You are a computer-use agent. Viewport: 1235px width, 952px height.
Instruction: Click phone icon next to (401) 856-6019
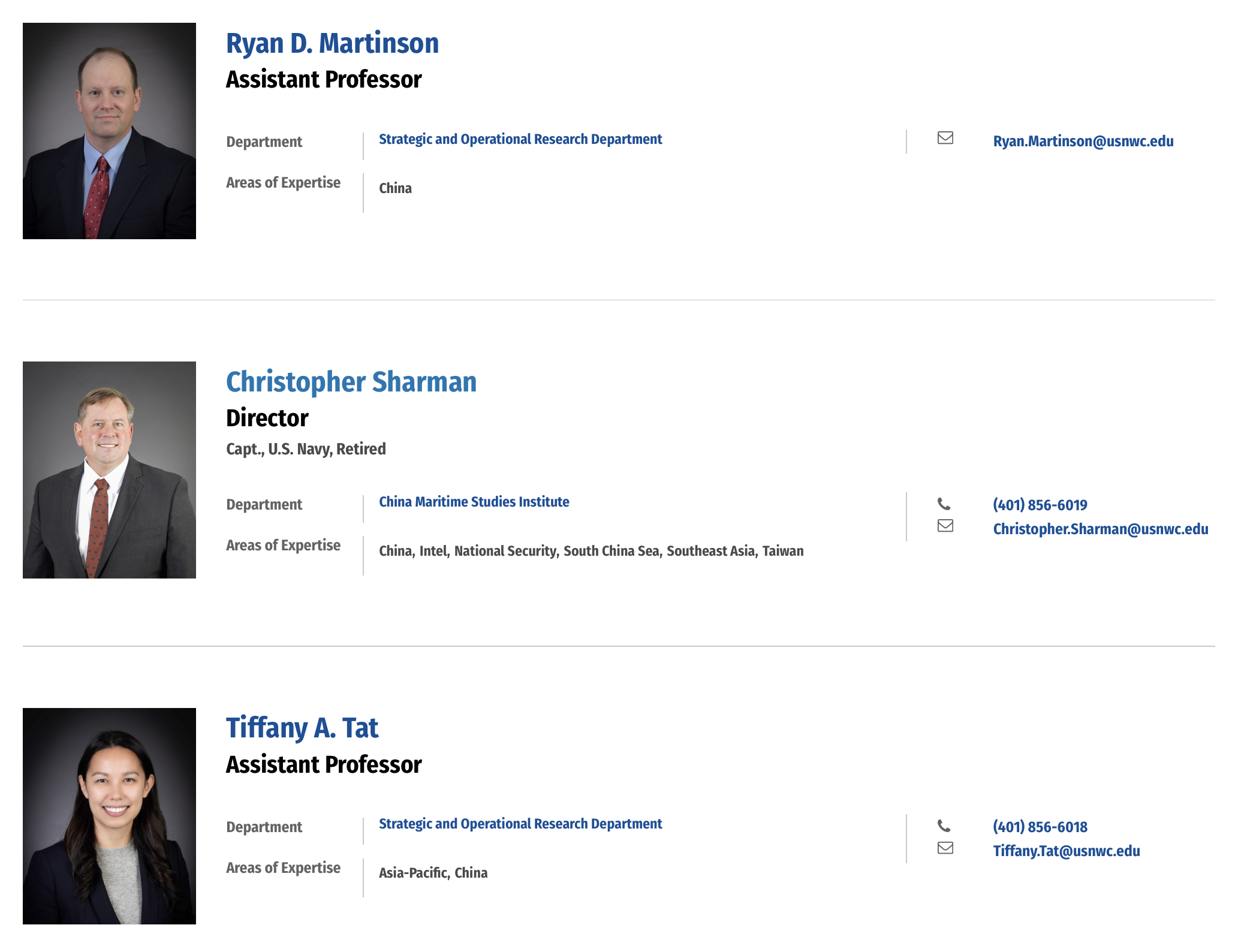click(x=944, y=504)
